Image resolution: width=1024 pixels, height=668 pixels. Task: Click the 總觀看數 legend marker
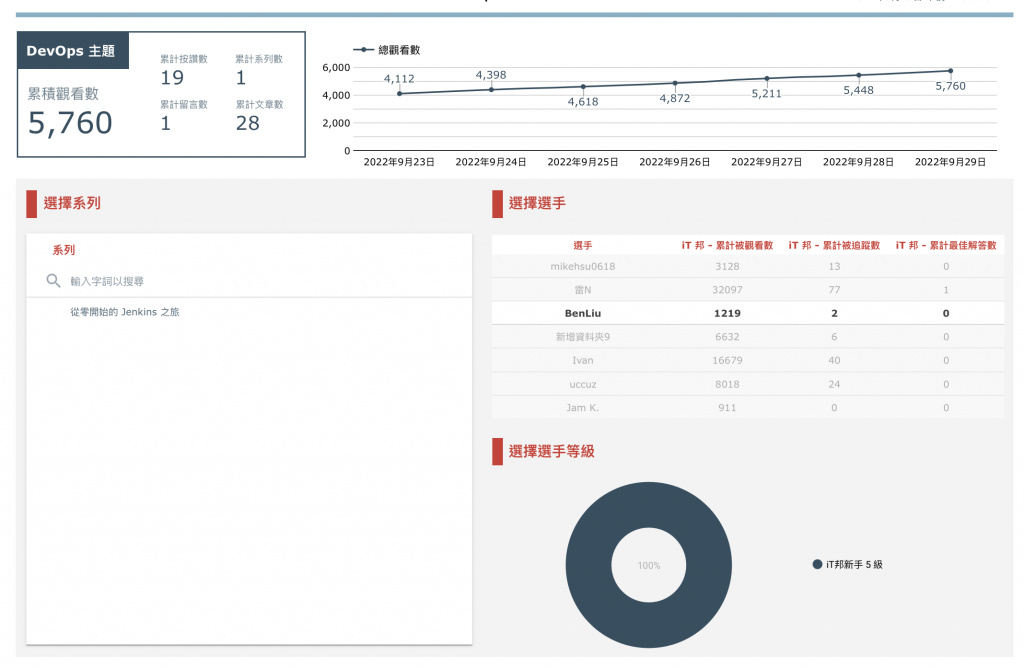pyautogui.click(x=363, y=50)
